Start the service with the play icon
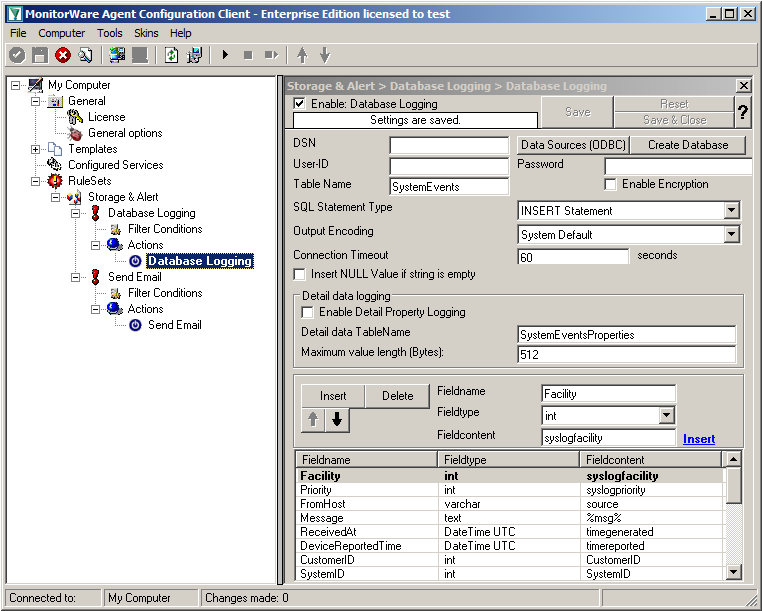This screenshot has height=611, width=762. 225,55
